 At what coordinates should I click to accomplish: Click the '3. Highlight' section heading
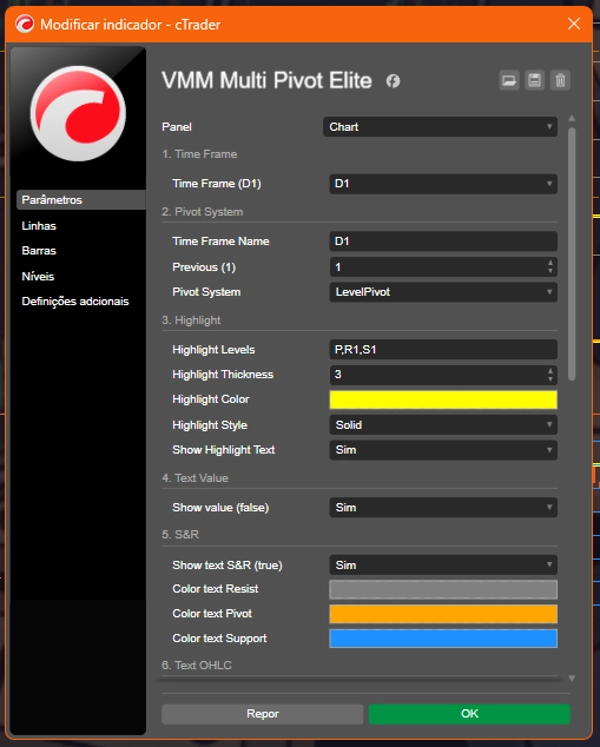(x=191, y=320)
